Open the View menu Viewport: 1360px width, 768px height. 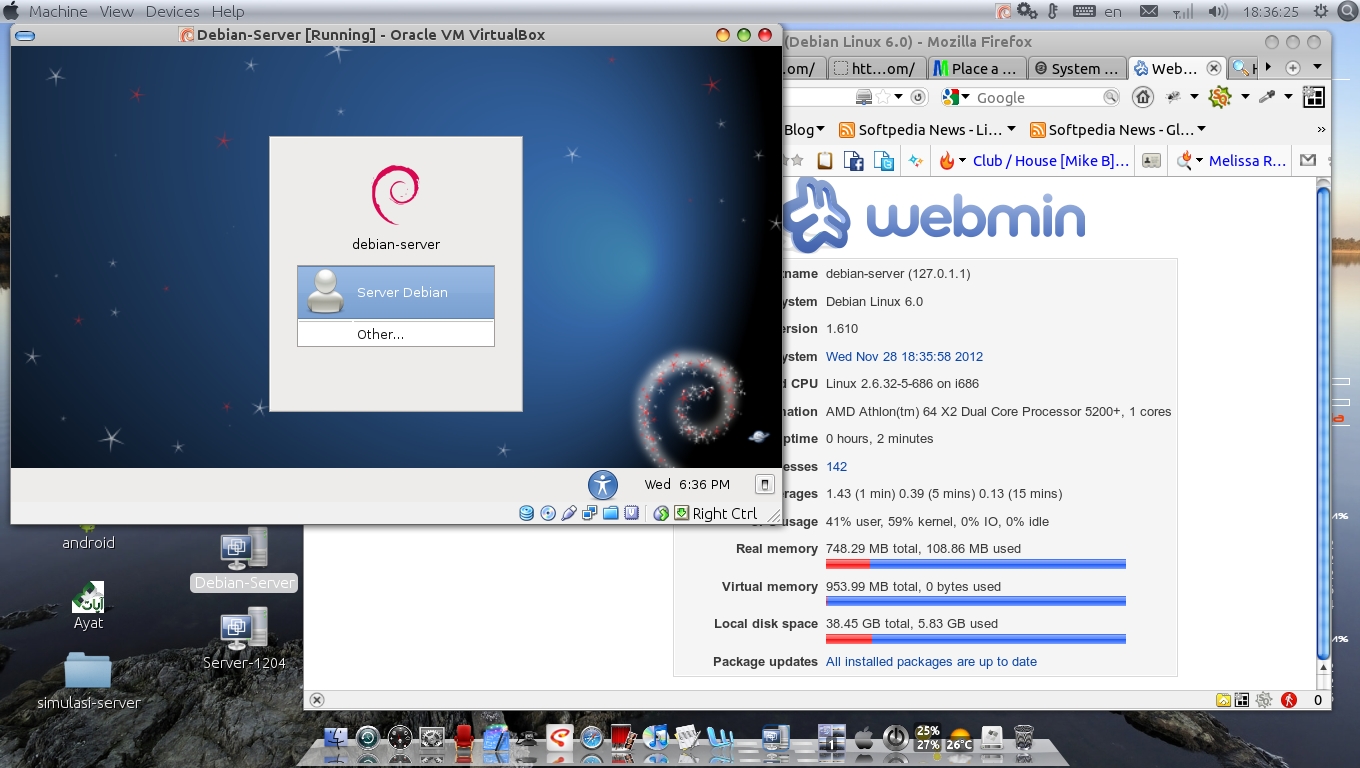click(117, 11)
